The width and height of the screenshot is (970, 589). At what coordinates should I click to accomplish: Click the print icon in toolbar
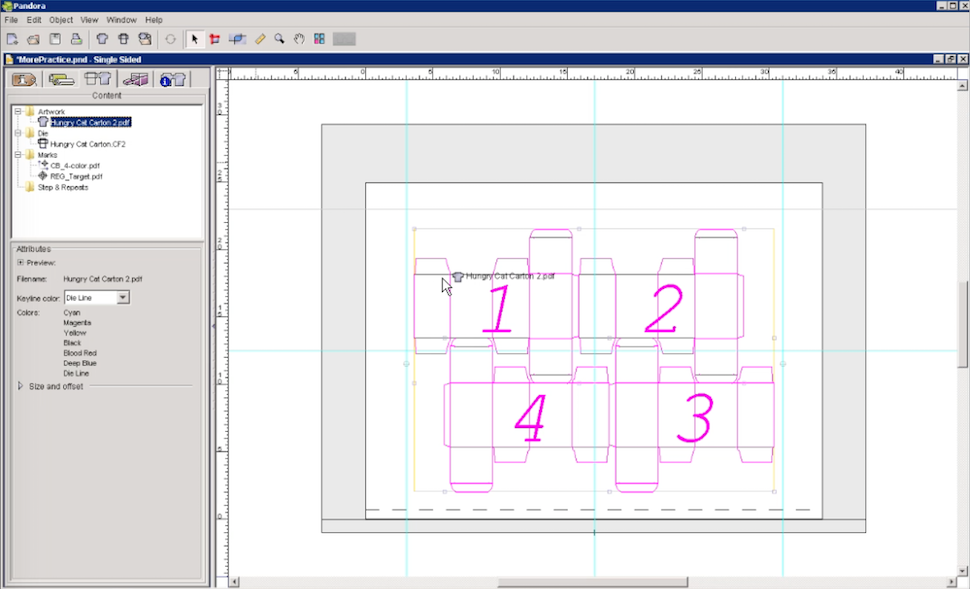pyautogui.click(x=75, y=39)
